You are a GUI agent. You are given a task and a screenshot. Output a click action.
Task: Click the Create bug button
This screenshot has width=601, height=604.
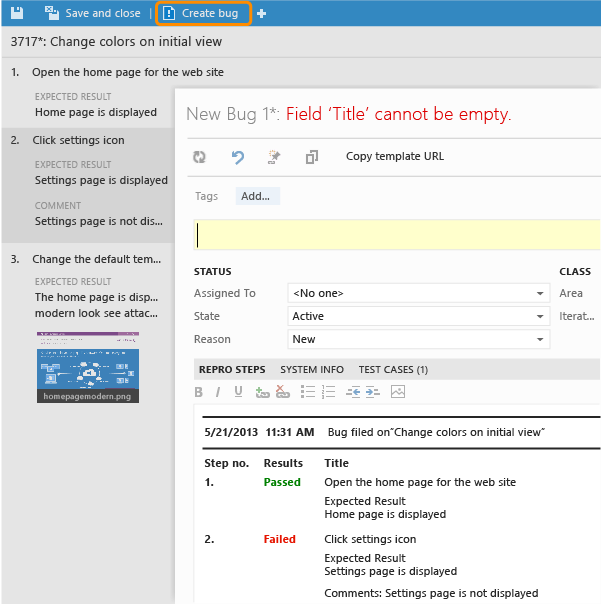pyautogui.click(x=201, y=14)
